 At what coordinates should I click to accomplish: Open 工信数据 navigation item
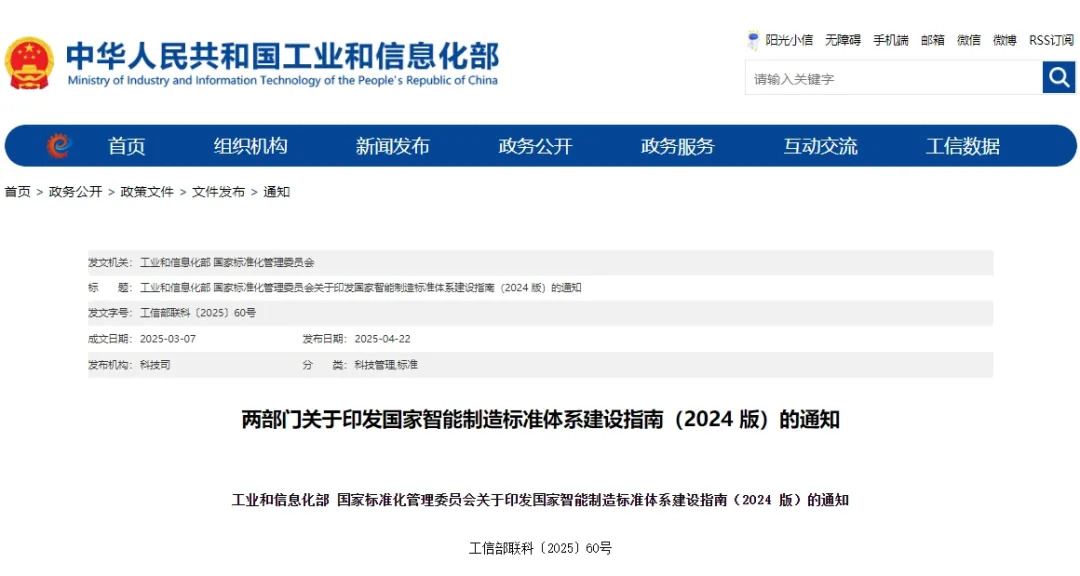[962, 146]
